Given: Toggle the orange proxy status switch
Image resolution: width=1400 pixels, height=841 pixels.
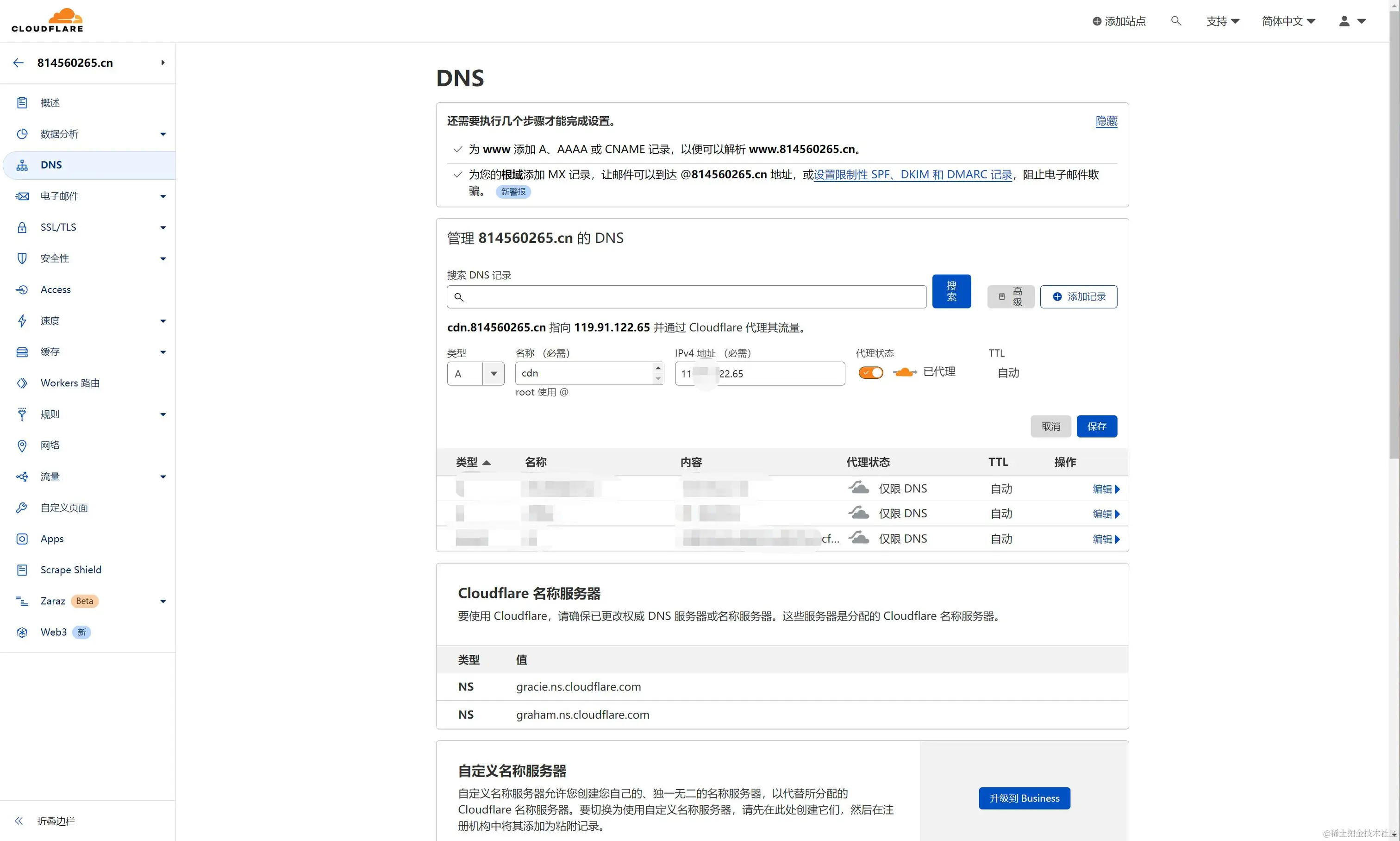Looking at the screenshot, I should point(870,372).
